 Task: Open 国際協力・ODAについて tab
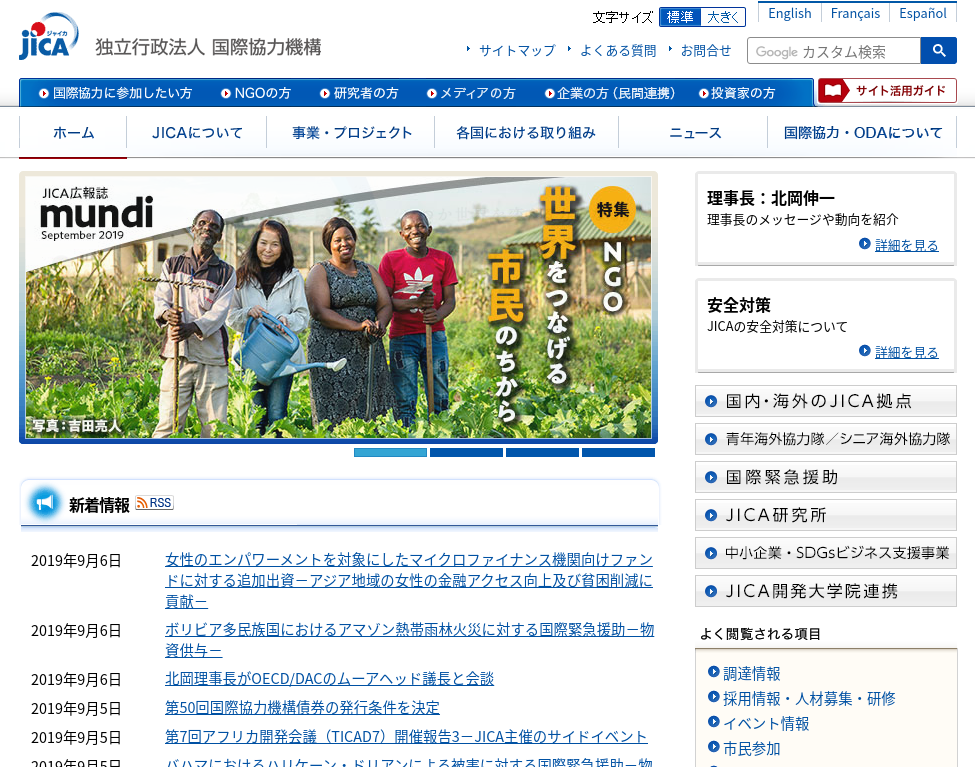point(862,132)
